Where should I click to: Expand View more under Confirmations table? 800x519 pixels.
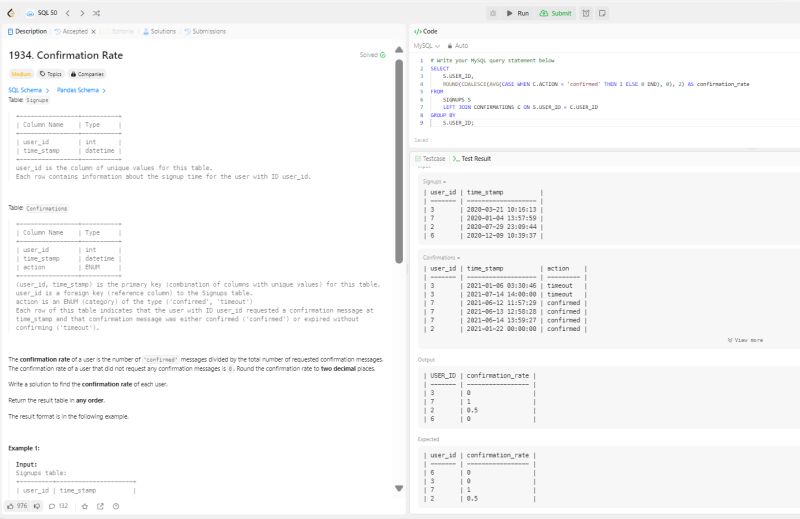click(x=745, y=340)
